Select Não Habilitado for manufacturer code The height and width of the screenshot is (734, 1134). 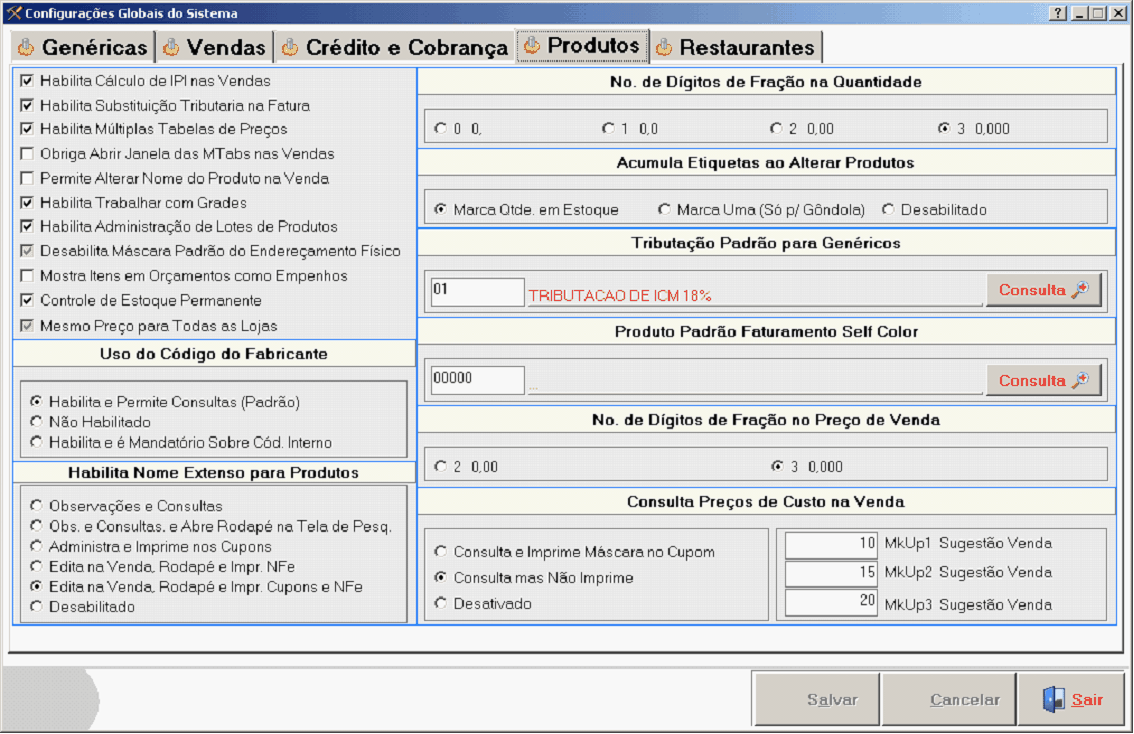point(37,422)
